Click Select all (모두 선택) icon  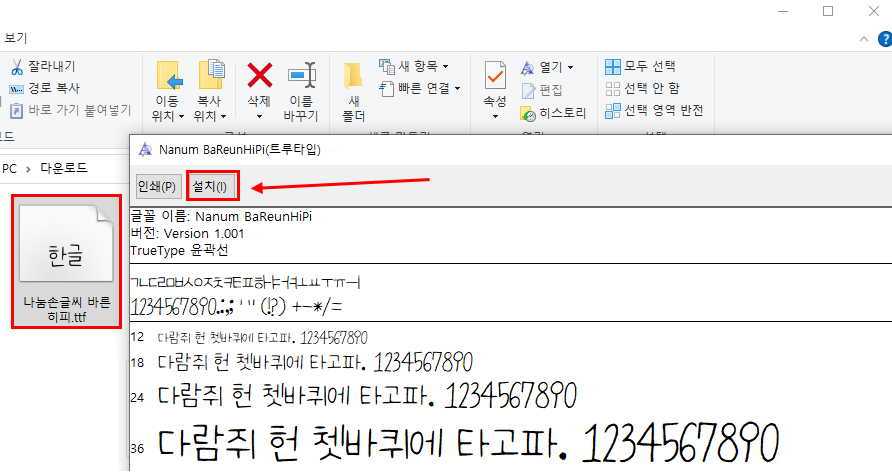tap(613, 67)
